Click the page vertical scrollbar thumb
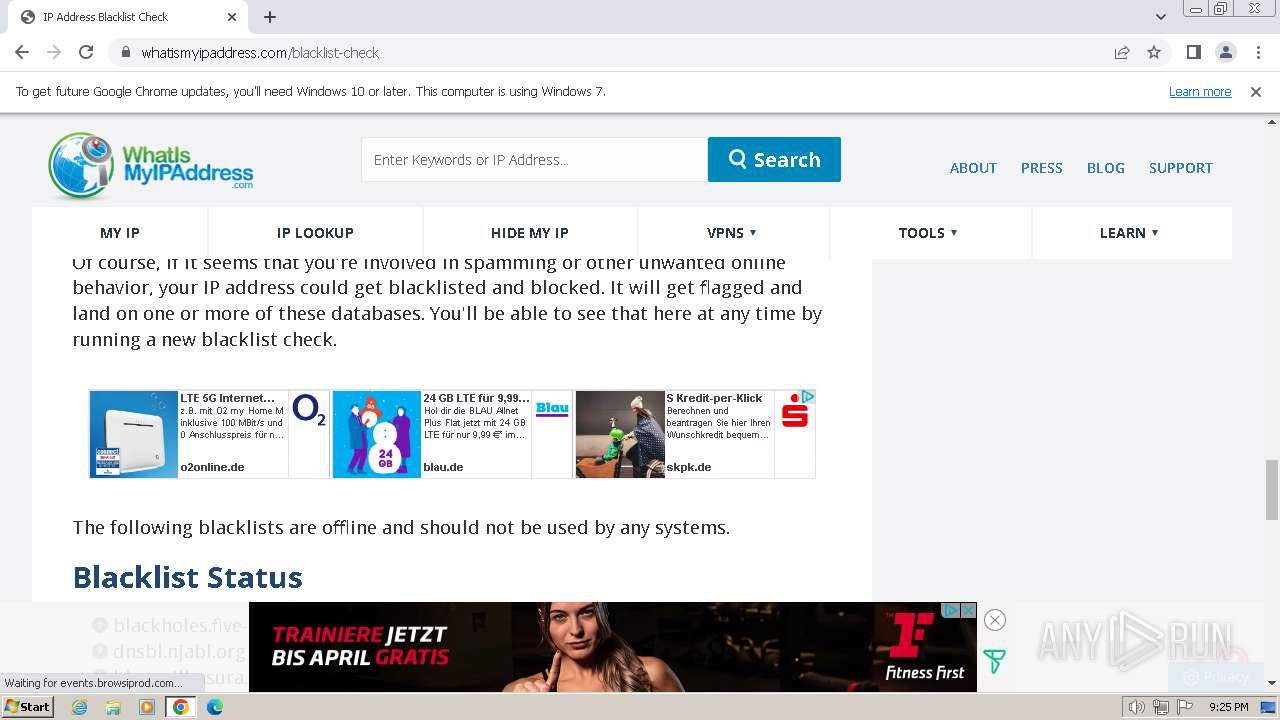Image resolution: width=1280 pixels, height=720 pixels. point(1271,490)
